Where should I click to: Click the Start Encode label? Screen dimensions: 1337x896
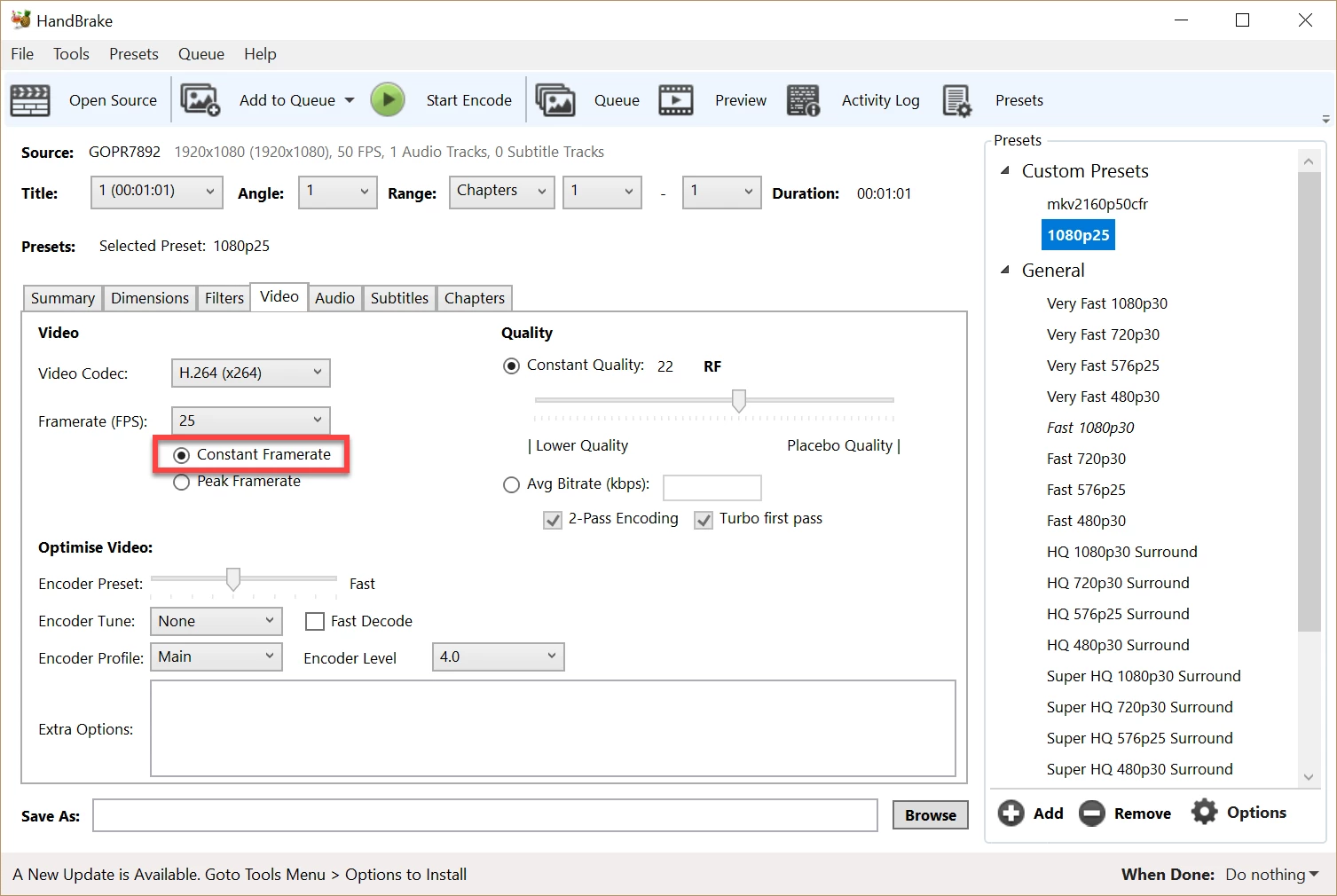[468, 100]
